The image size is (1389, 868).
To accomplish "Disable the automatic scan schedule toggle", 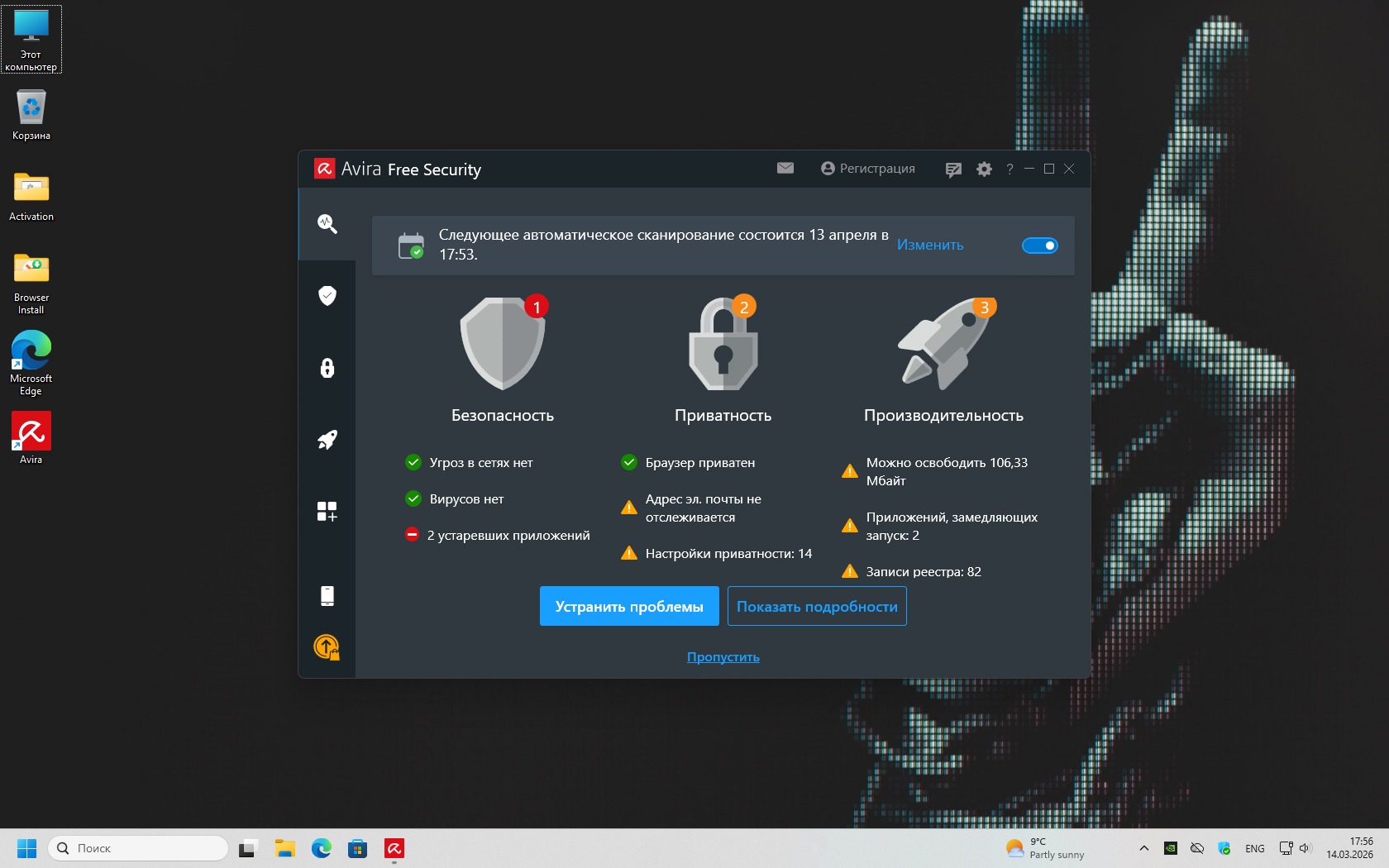I will (x=1040, y=246).
